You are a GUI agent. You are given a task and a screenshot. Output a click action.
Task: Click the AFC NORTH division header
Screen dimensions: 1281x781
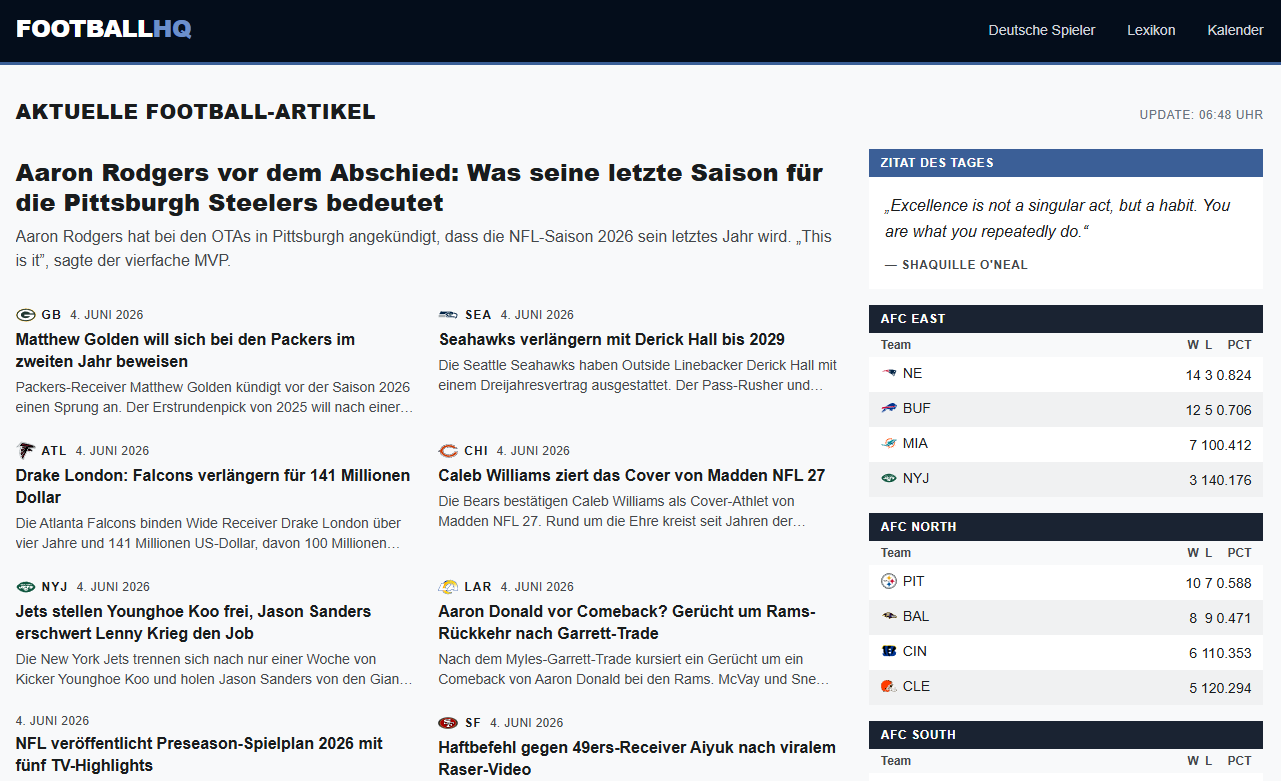[x=1066, y=527]
